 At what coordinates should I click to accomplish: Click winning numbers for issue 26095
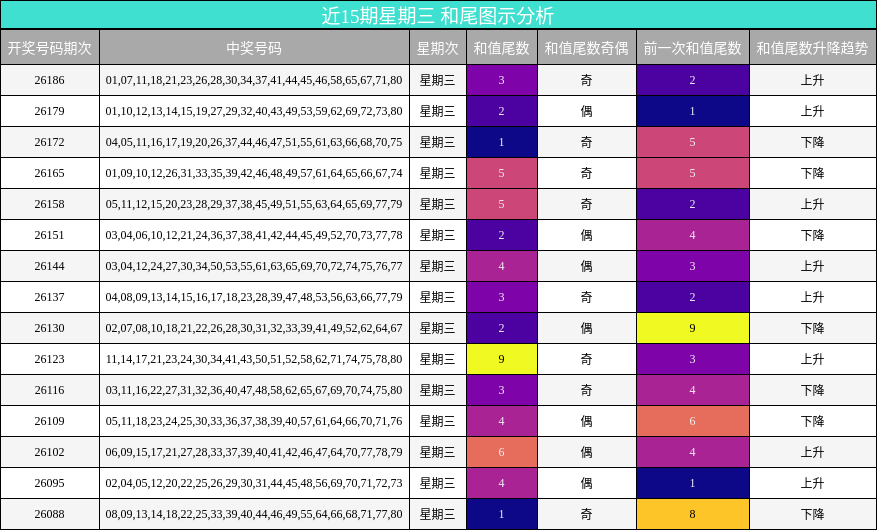tap(254, 483)
